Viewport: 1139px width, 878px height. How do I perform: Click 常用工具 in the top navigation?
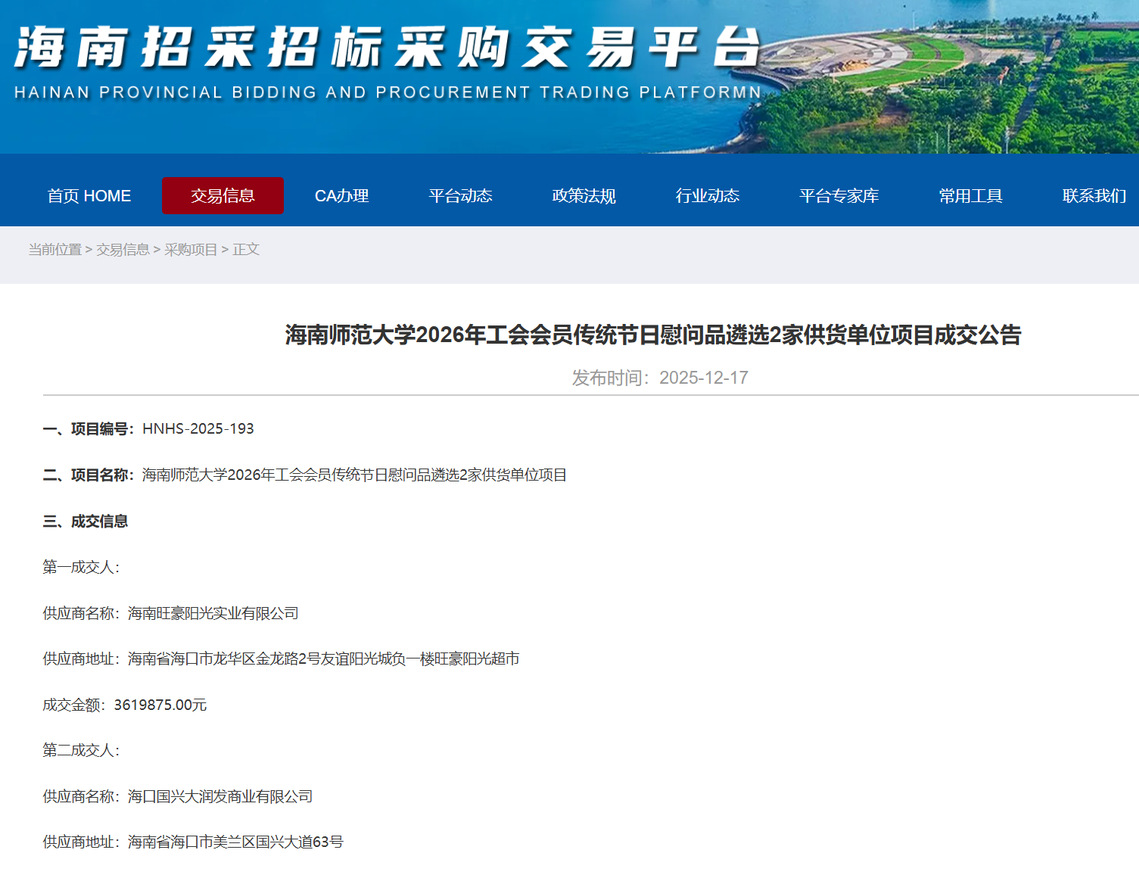(x=971, y=196)
